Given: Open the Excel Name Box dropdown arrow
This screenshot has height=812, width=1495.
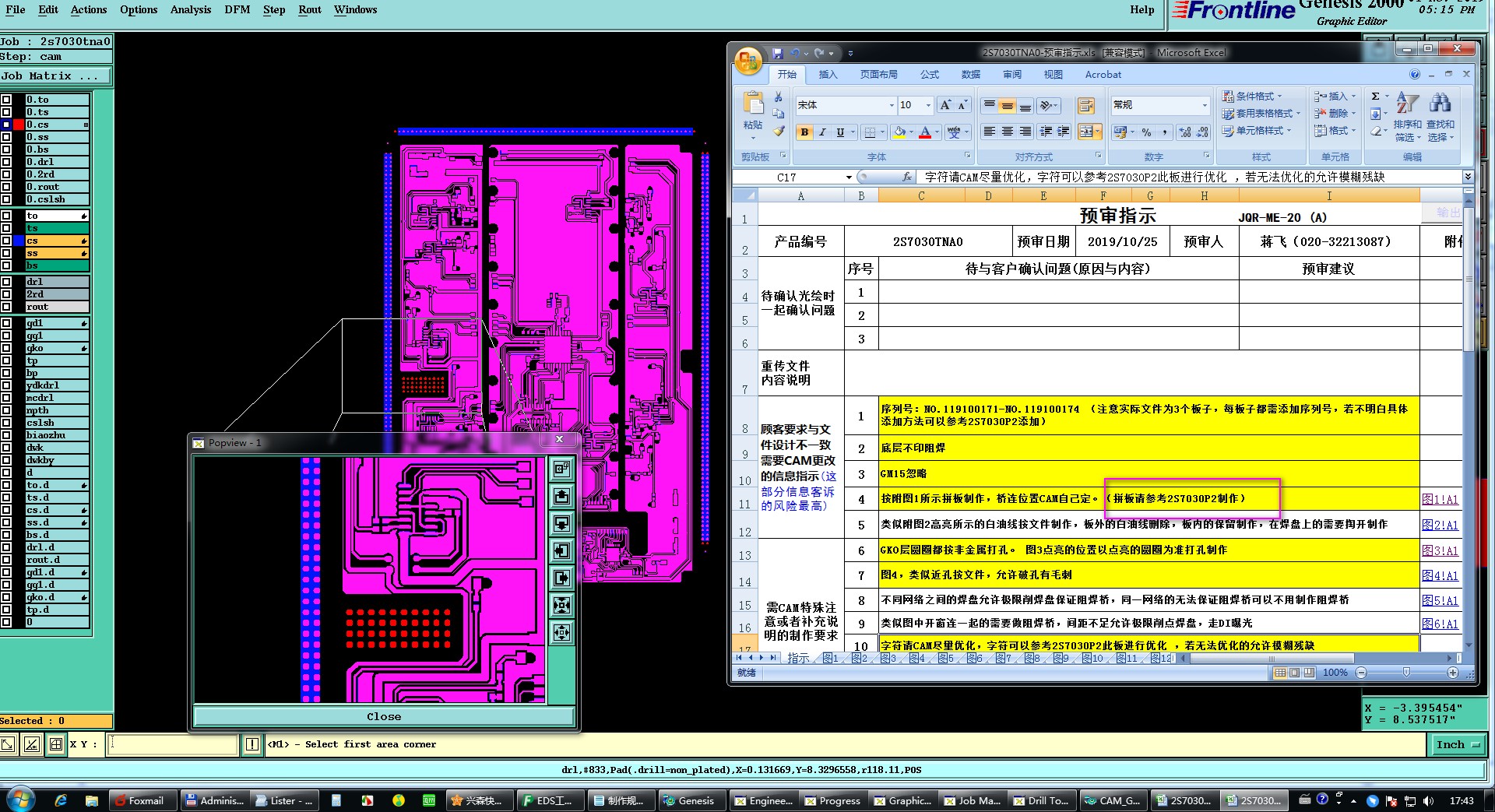Looking at the screenshot, I should (x=849, y=178).
